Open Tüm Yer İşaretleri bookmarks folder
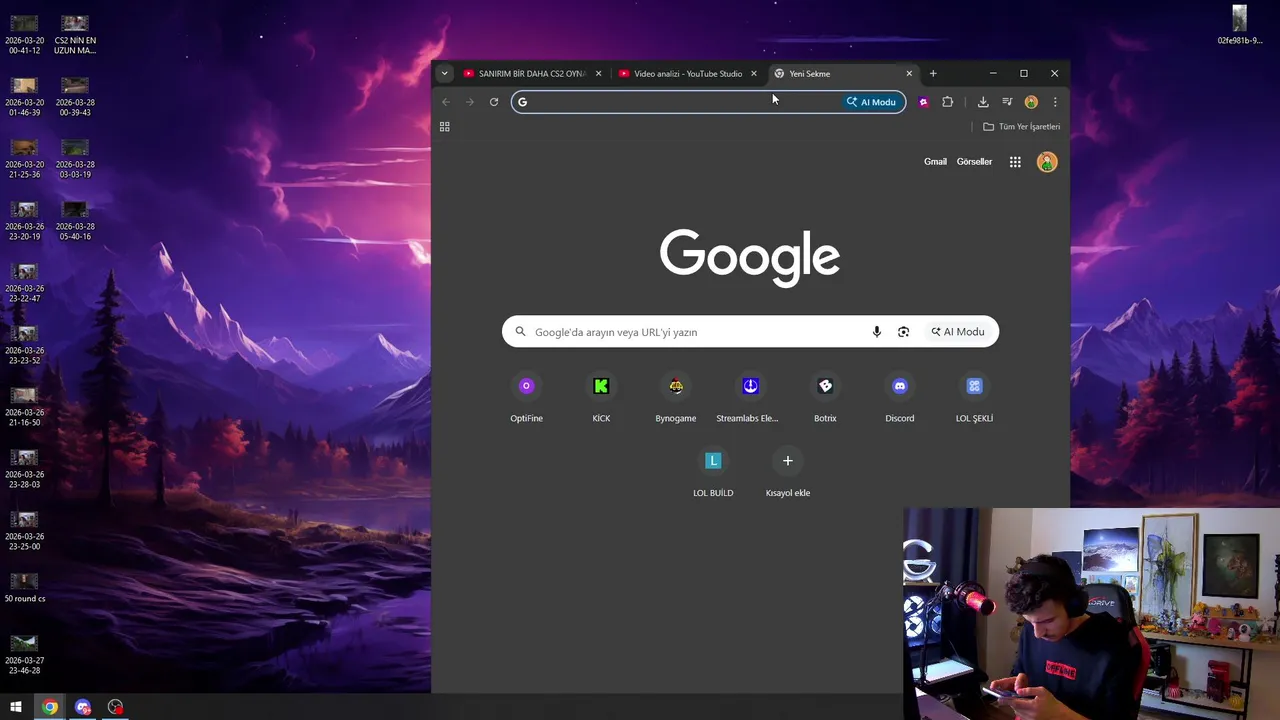 (x=1021, y=127)
